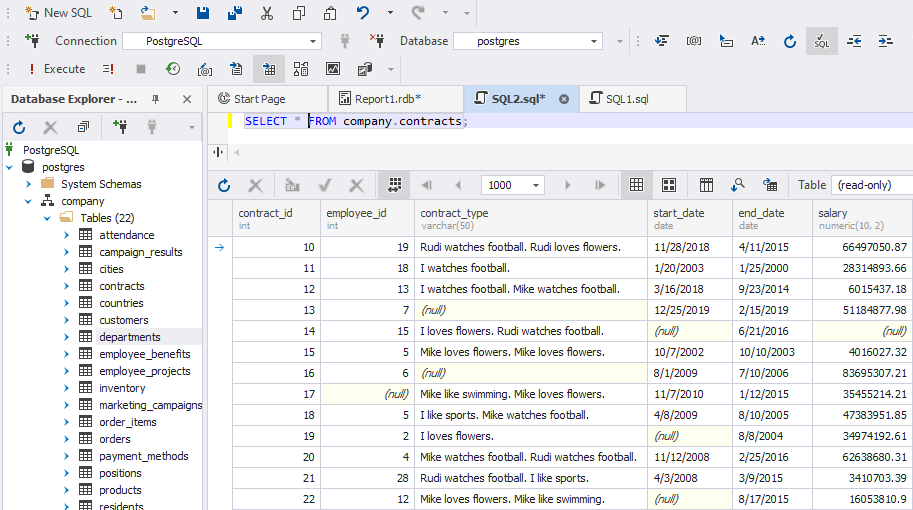Open the Connection combo box showing PostgreSQL
Viewport: 913px width, 510px height.
tap(222, 41)
